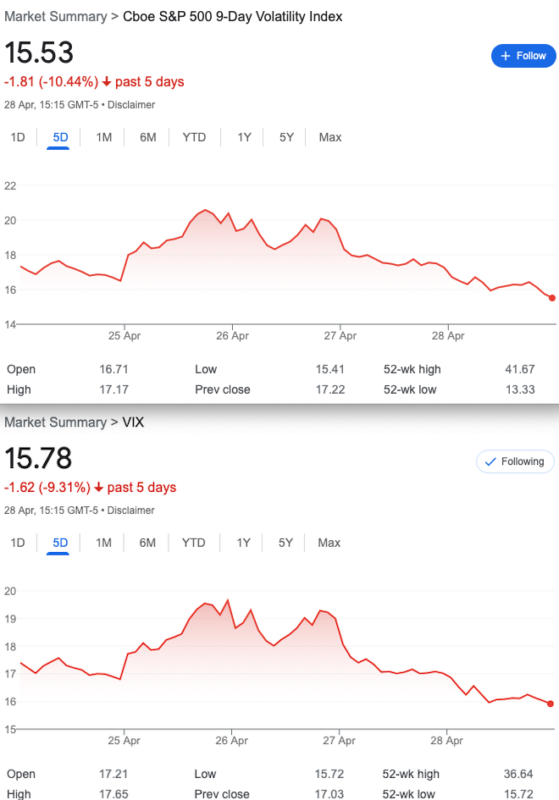Choose 6M range on the top chart
The height and width of the screenshot is (800, 559).
tap(148, 137)
